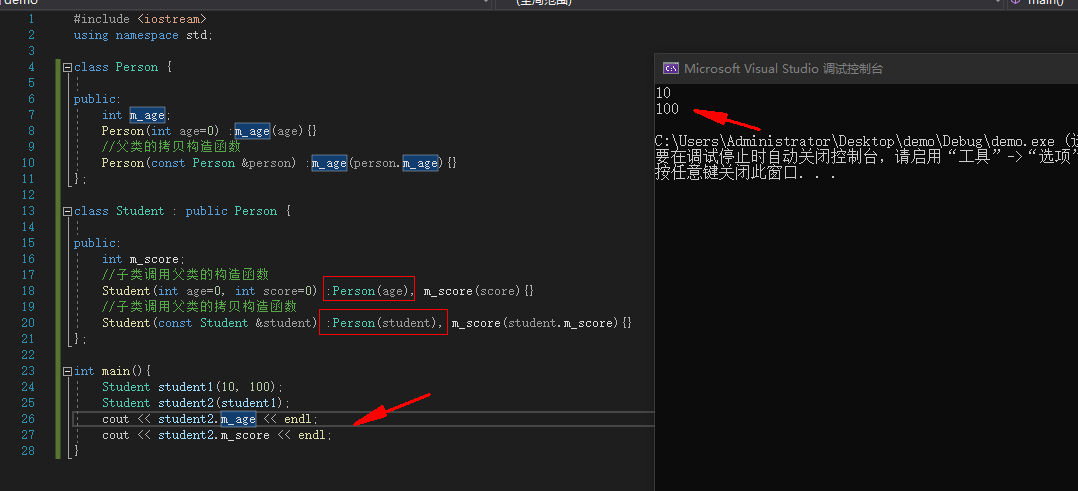Click m_age in the int declaration on line 7
This screenshot has width=1078, height=491.
click(x=147, y=115)
